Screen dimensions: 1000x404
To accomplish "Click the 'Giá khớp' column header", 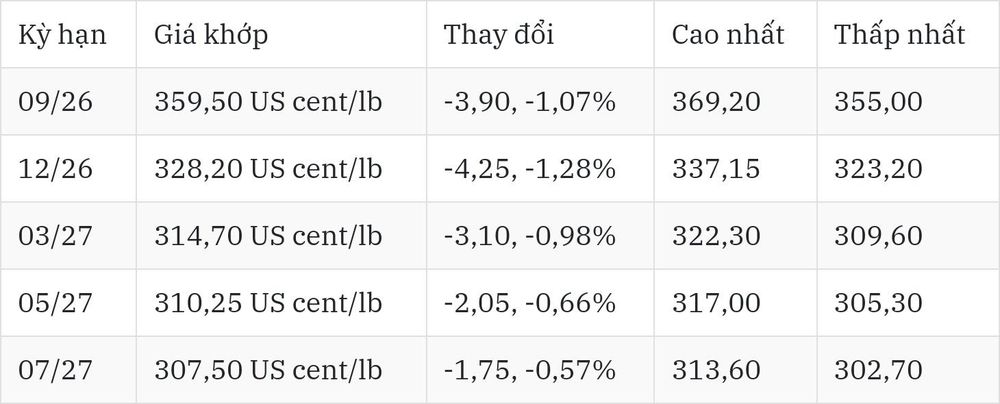I will pos(210,34).
